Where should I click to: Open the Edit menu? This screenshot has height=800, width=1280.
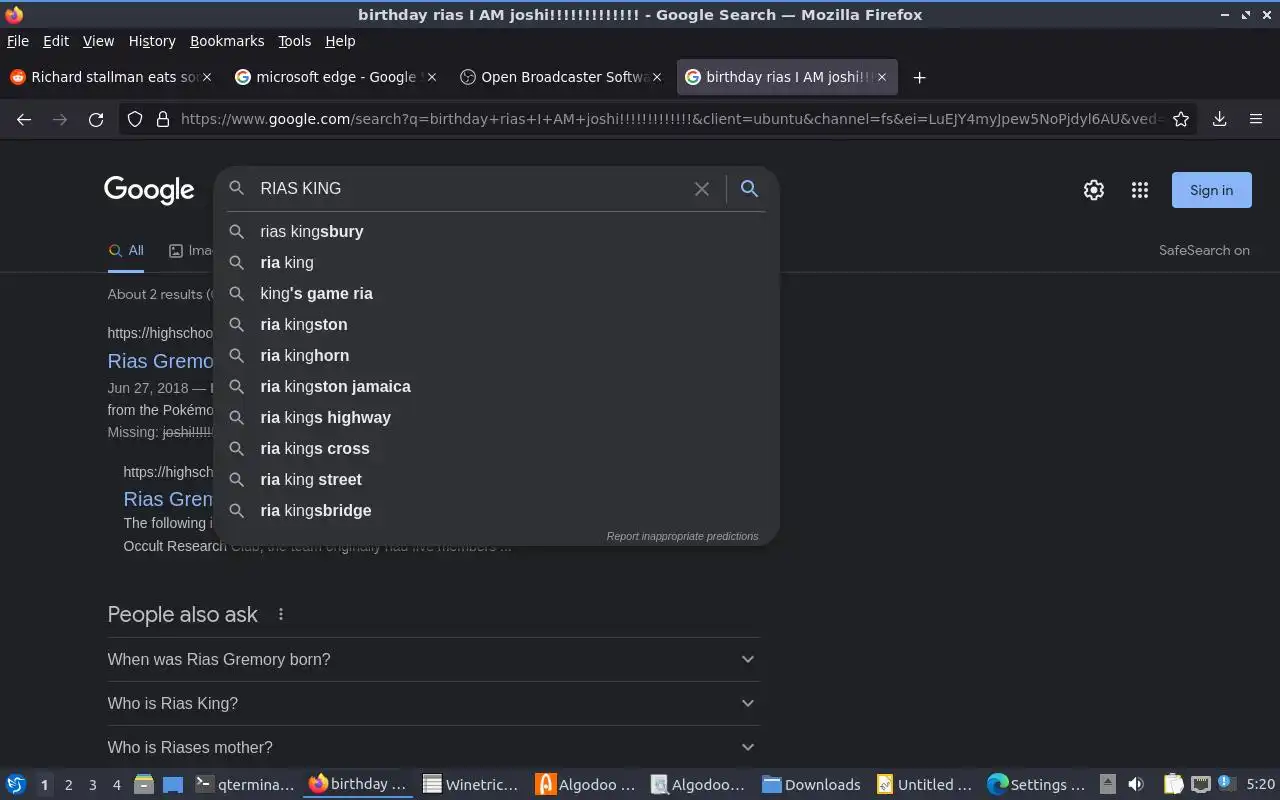(x=56, y=41)
